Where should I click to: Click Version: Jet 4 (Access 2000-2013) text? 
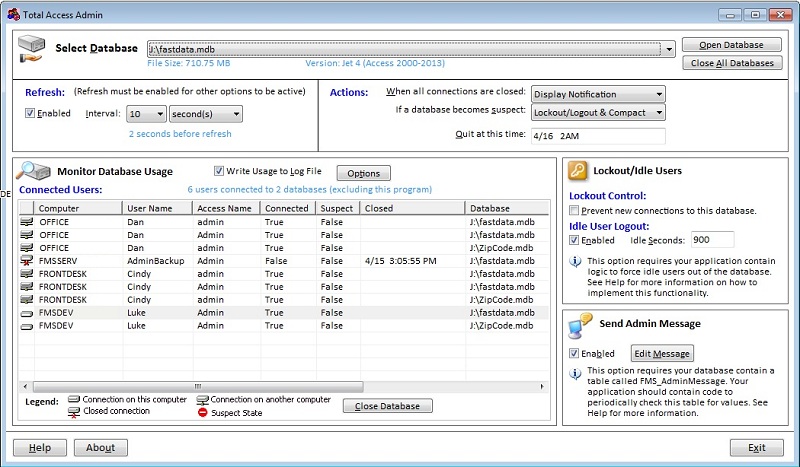coord(375,63)
